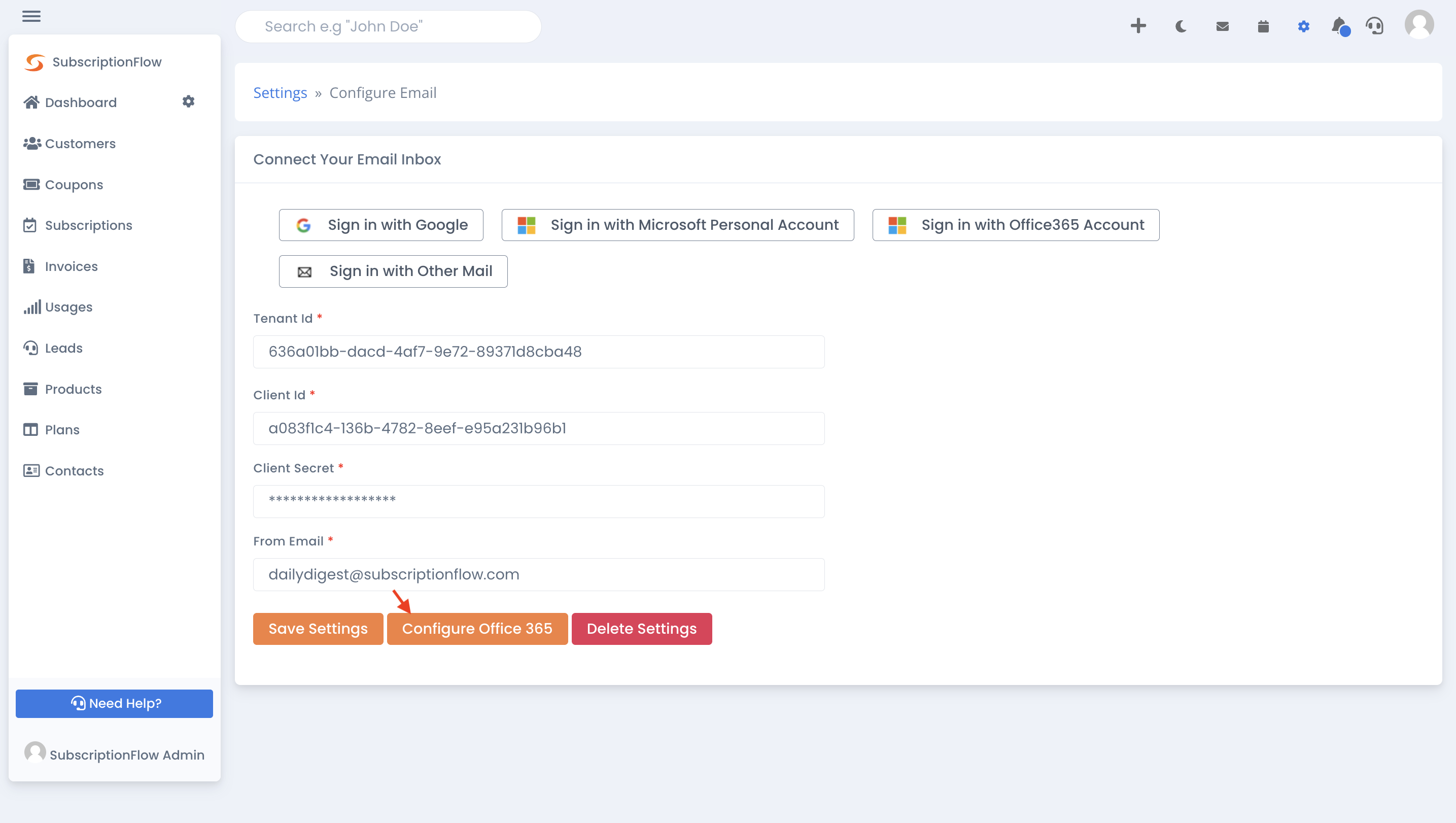Toggle dark mode moon icon

click(x=1180, y=26)
